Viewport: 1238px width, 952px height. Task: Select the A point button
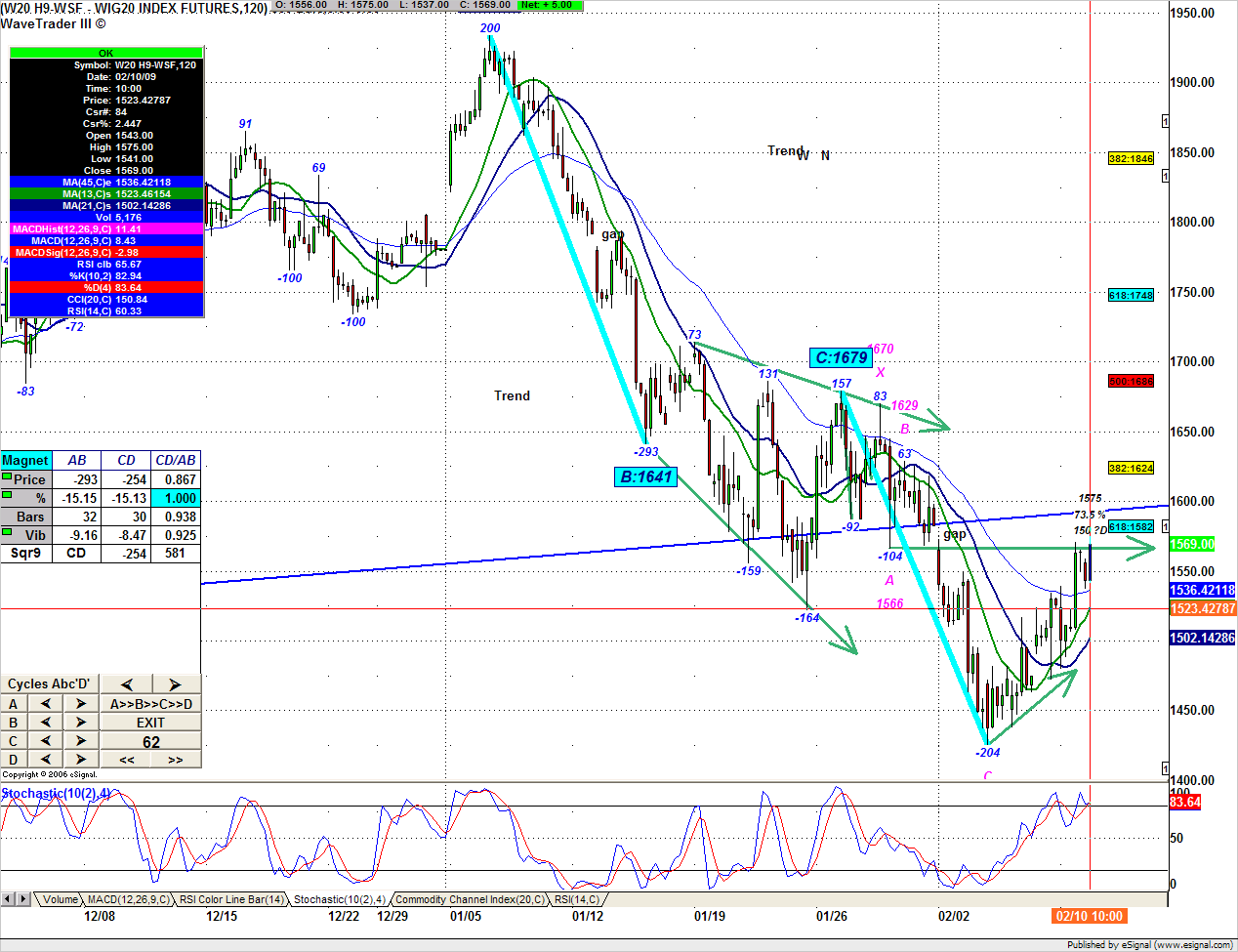(x=14, y=704)
